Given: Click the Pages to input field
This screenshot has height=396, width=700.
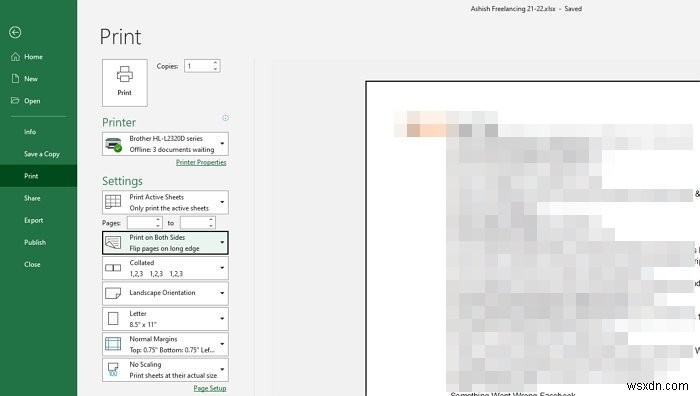Looking at the screenshot, I should (x=194, y=222).
